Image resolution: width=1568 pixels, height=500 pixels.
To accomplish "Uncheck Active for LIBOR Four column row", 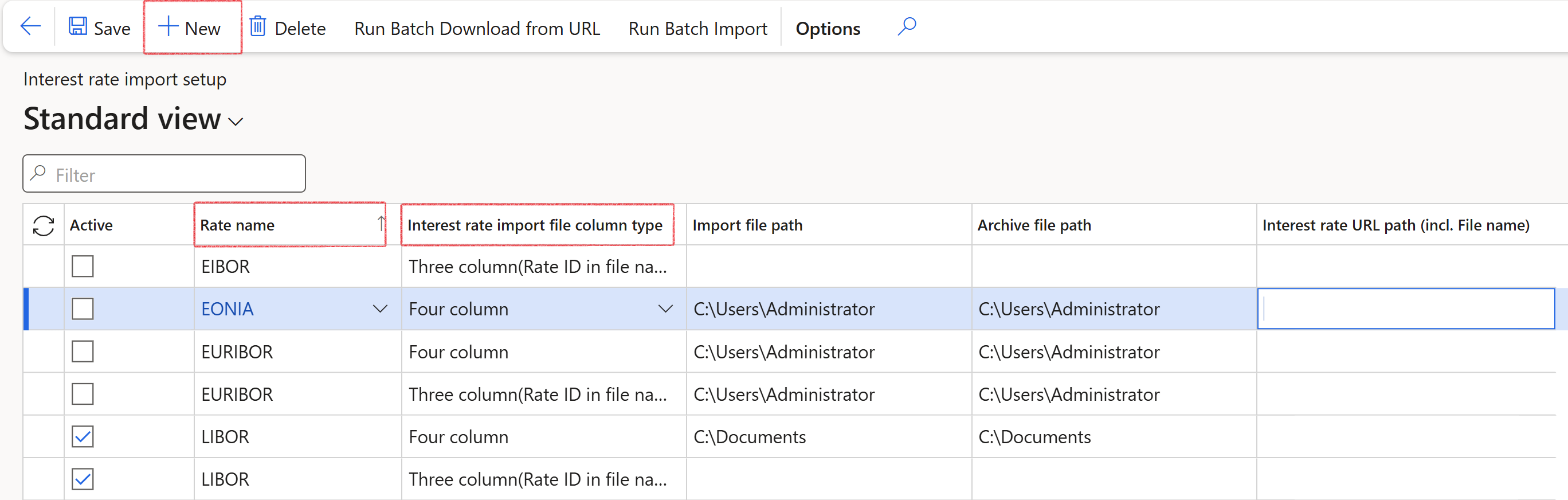I will (83, 437).
